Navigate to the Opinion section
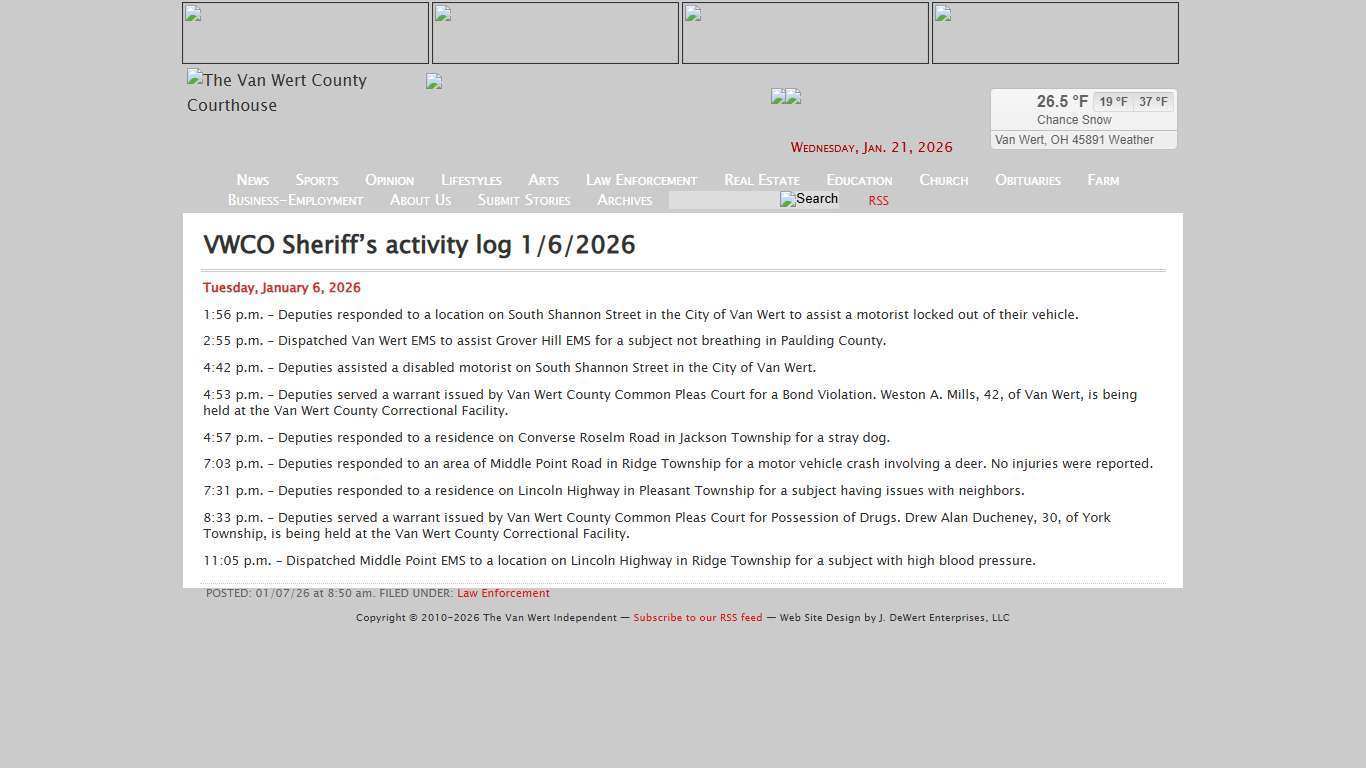This screenshot has width=1366, height=768. coord(389,180)
